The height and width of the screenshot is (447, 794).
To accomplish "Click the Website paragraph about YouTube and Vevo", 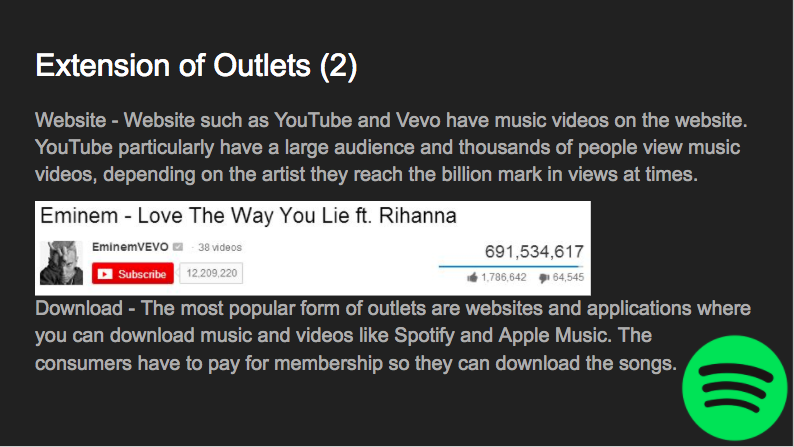I will pos(390,147).
